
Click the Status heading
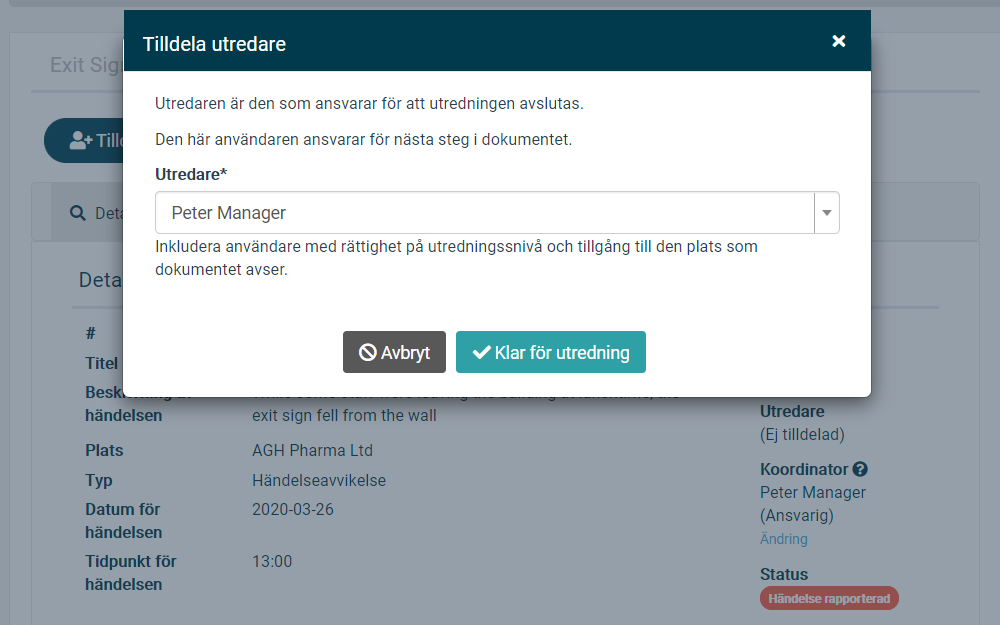click(x=784, y=574)
